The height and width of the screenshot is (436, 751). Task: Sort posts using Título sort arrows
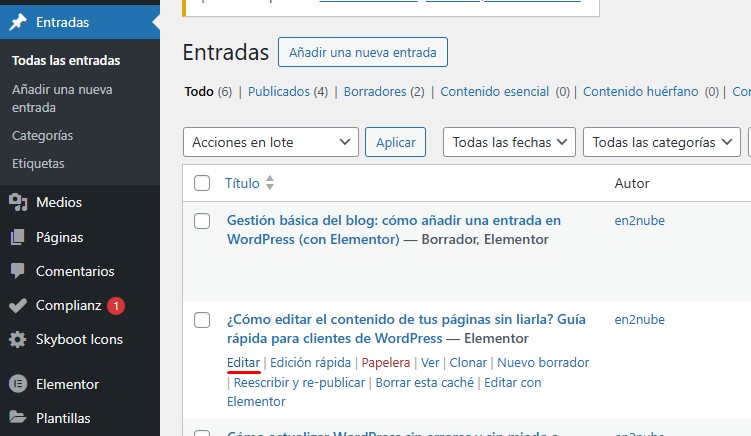270,183
